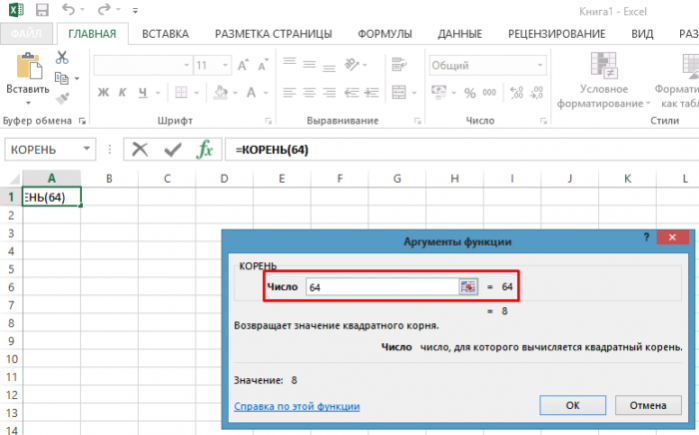
Task: Click the Число input field containing 64
Action: 382,287
